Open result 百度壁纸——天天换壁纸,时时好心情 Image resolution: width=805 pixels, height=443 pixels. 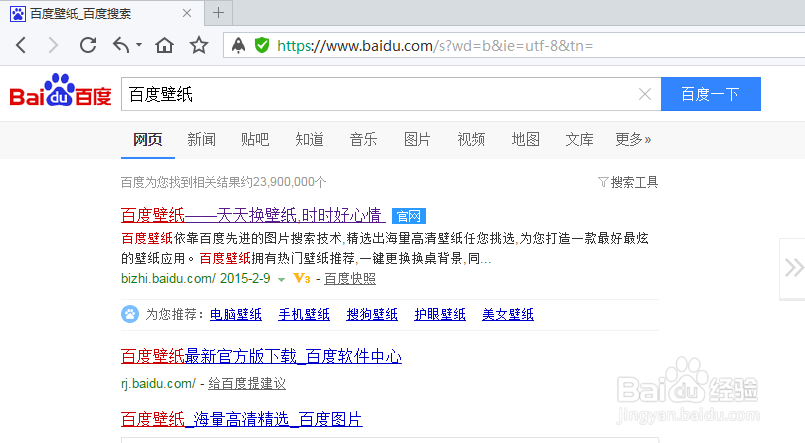point(253,215)
